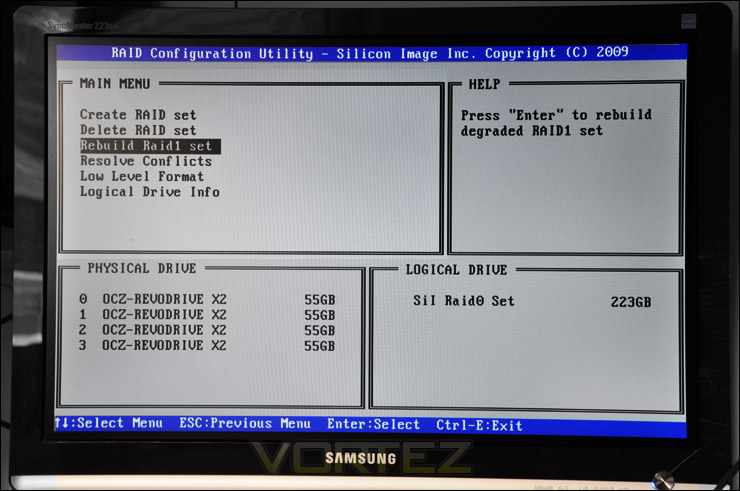Open Logical Drive Info entry
This screenshot has width=740, height=491.
pyautogui.click(x=150, y=192)
